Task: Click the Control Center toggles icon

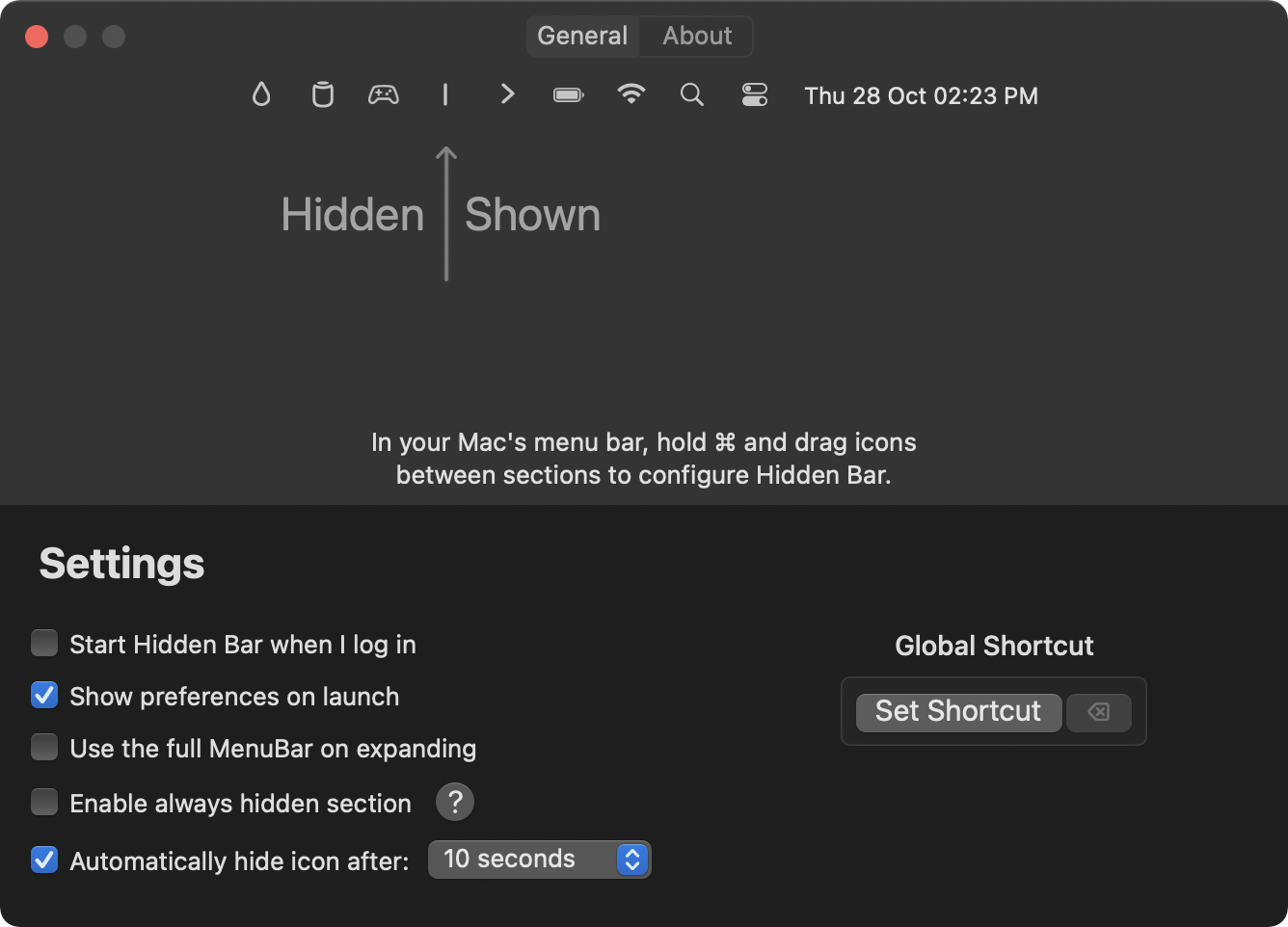Action: click(755, 94)
